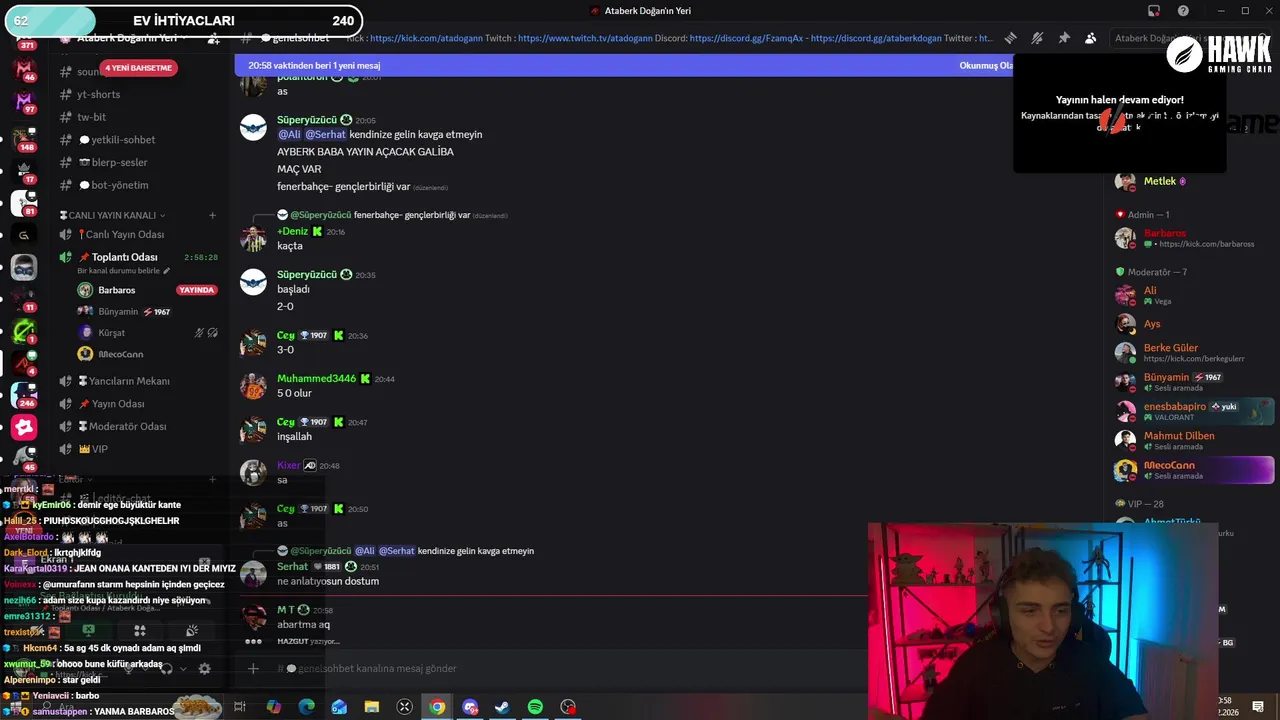The width and height of the screenshot is (1280, 720).
Task: Toggle channel notification mute bell icon
Action: click(1037, 38)
